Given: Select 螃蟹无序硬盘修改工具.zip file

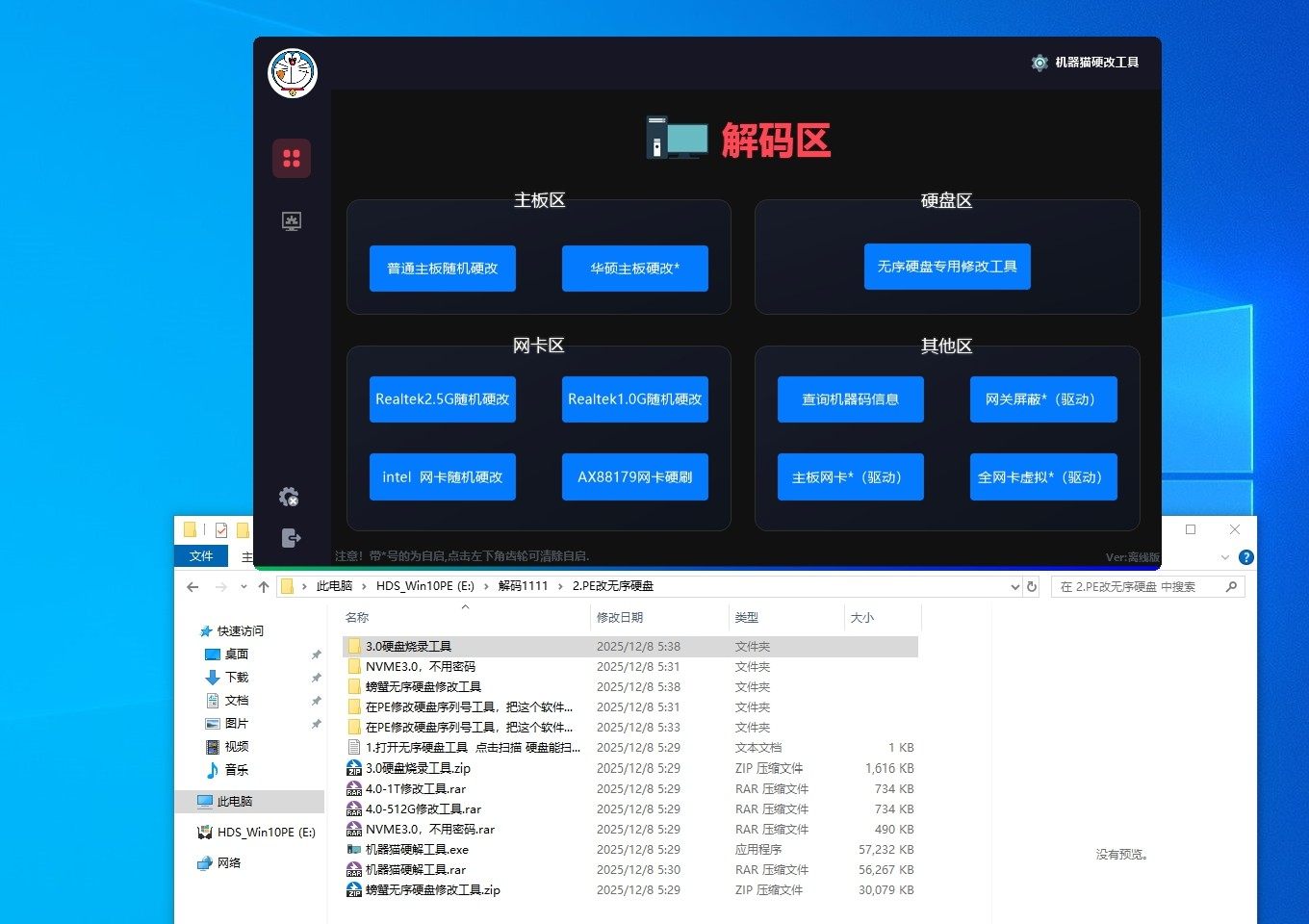Looking at the screenshot, I should 630,889.
